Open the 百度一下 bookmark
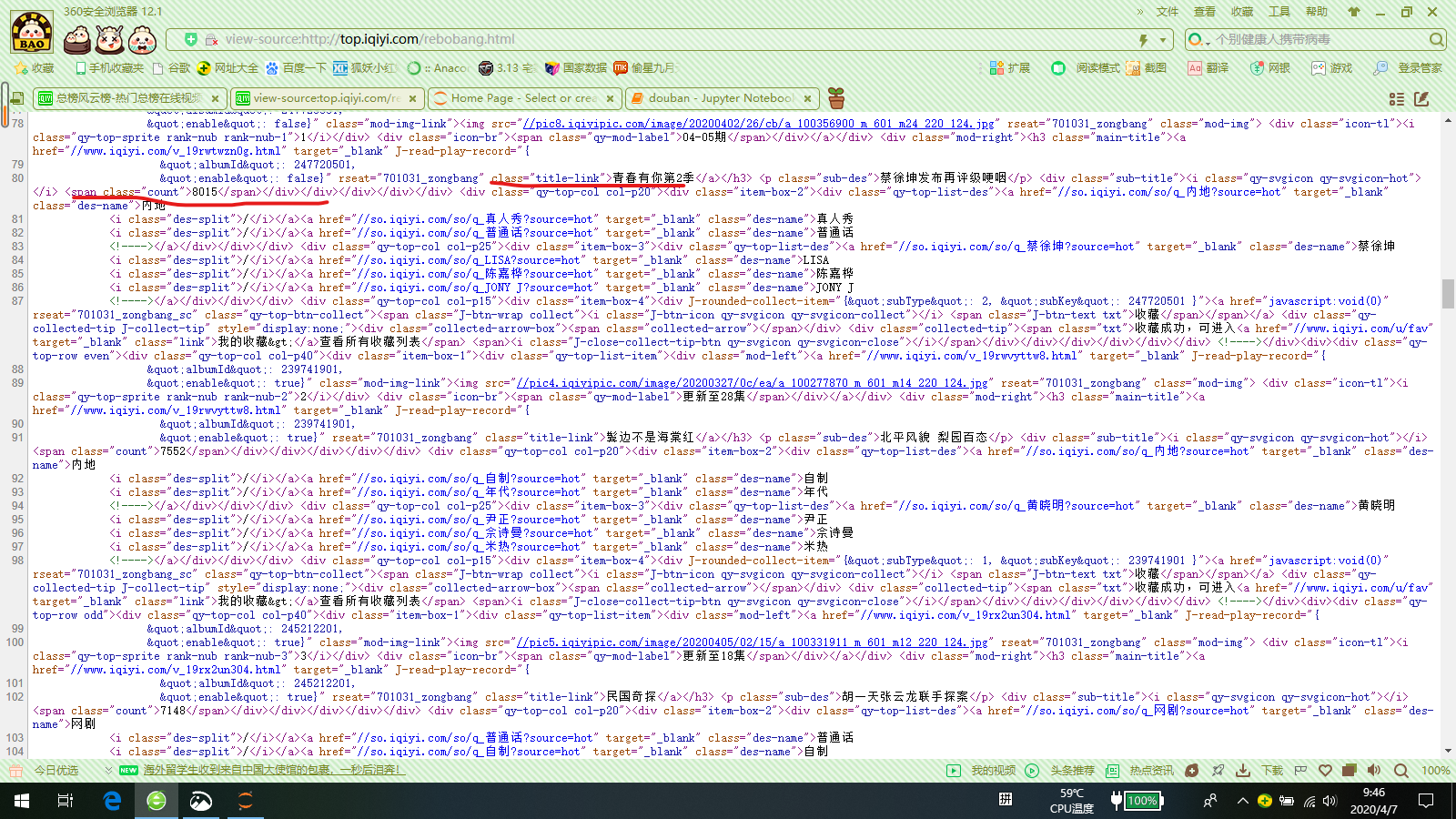Viewport: 1456px width, 819px height. pyautogui.click(x=296, y=68)
